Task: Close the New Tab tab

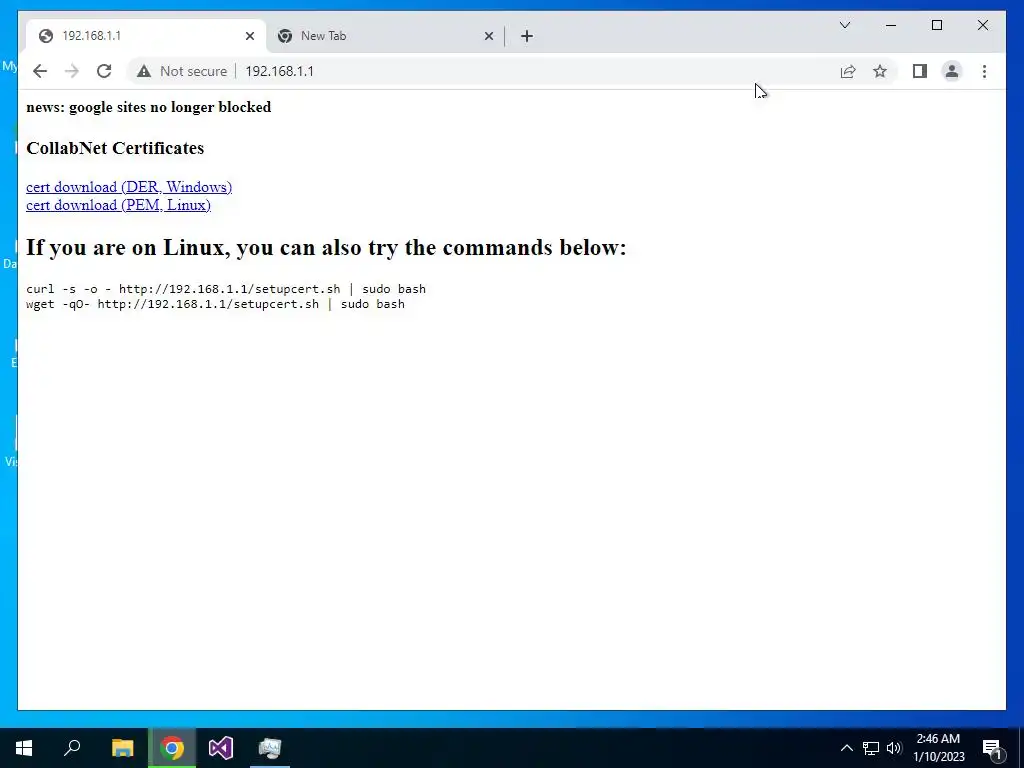Action: (488, 36)
